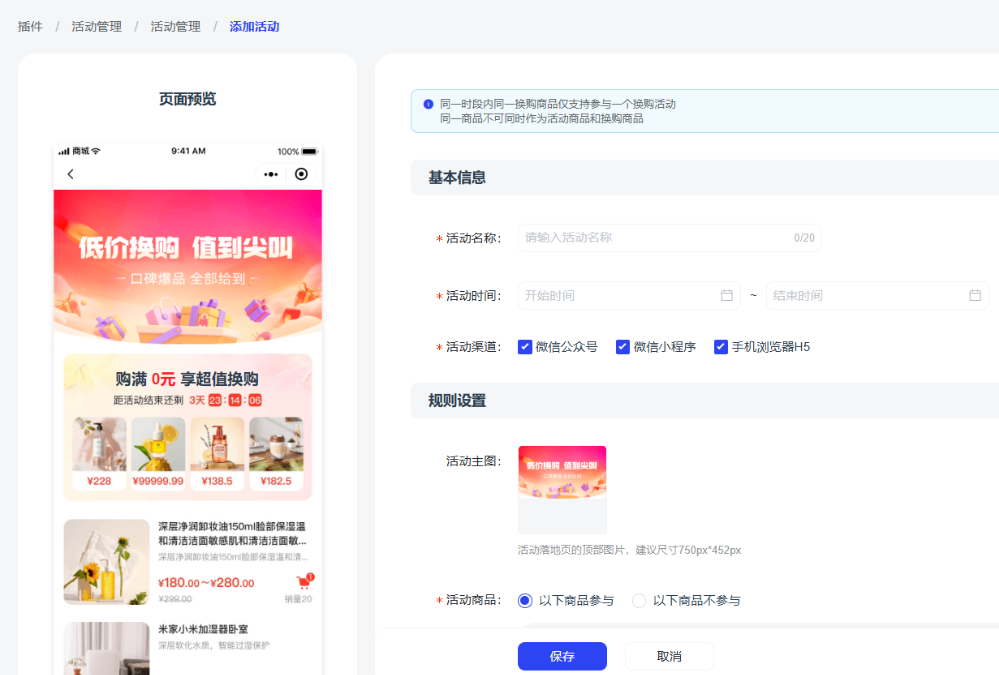Go to 插件 in the breadcrumb

pyautogui.click(x=30, y=27)
